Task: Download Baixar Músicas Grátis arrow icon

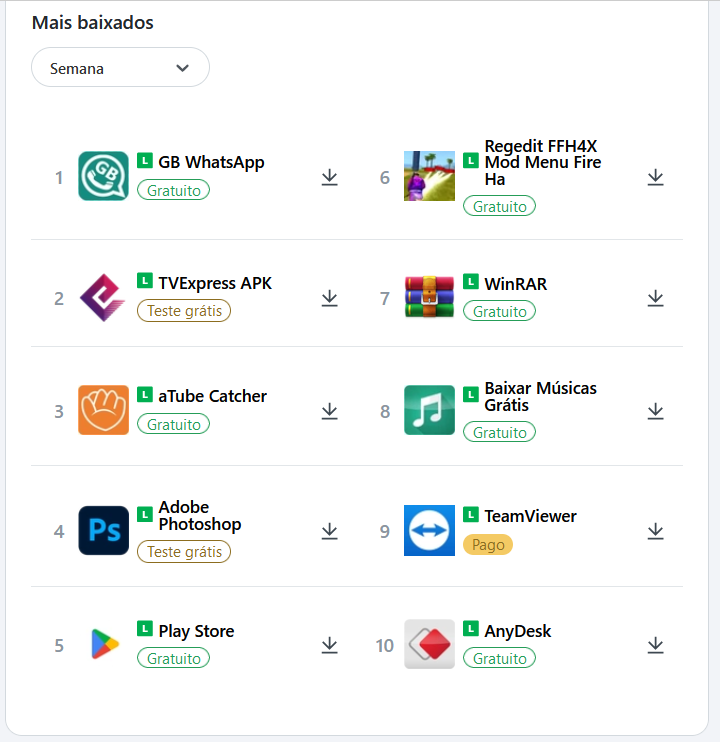Action: tap(655, 411)
